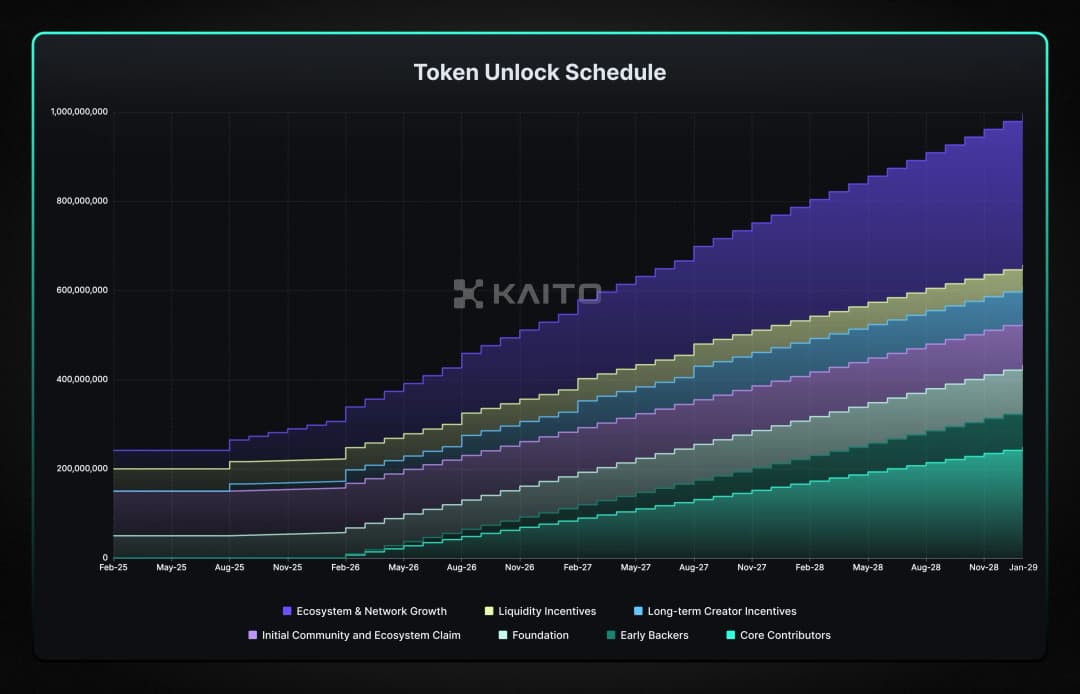Click the Initial Community and Ecosystem Claim swatch
Viewport: 1080px width, 694px height.
click(x=252, y=635)
